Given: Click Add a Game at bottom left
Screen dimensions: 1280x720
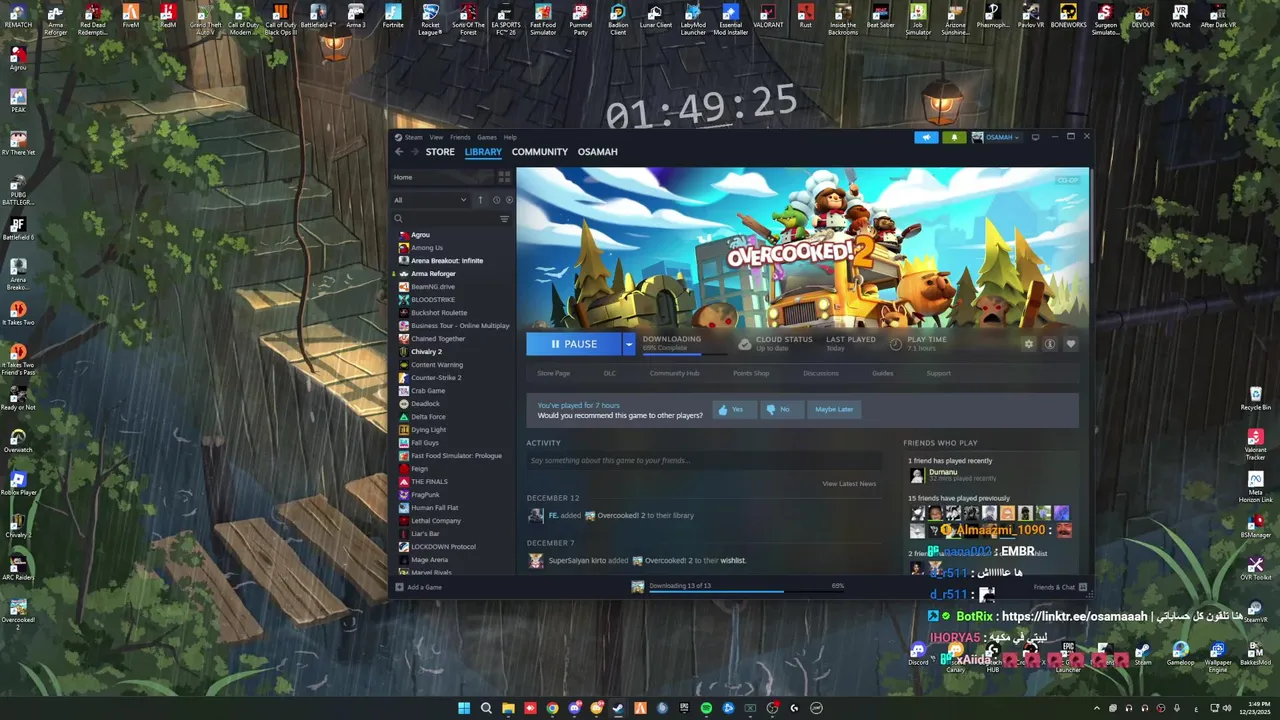Looking at the screenshot, I should (x=419, y=587).
